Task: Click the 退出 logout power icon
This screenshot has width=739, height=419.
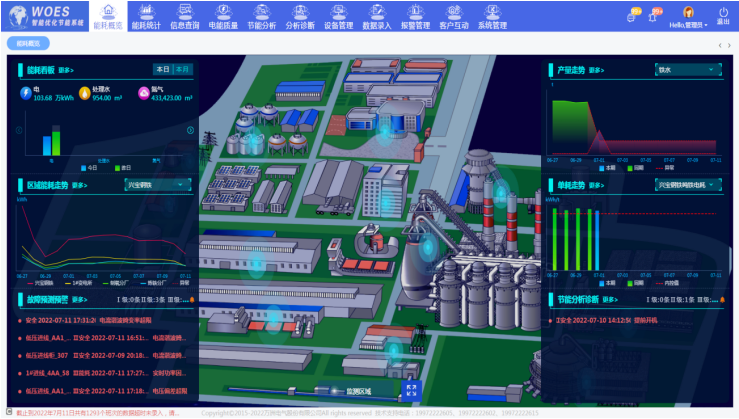Action: 723,12
